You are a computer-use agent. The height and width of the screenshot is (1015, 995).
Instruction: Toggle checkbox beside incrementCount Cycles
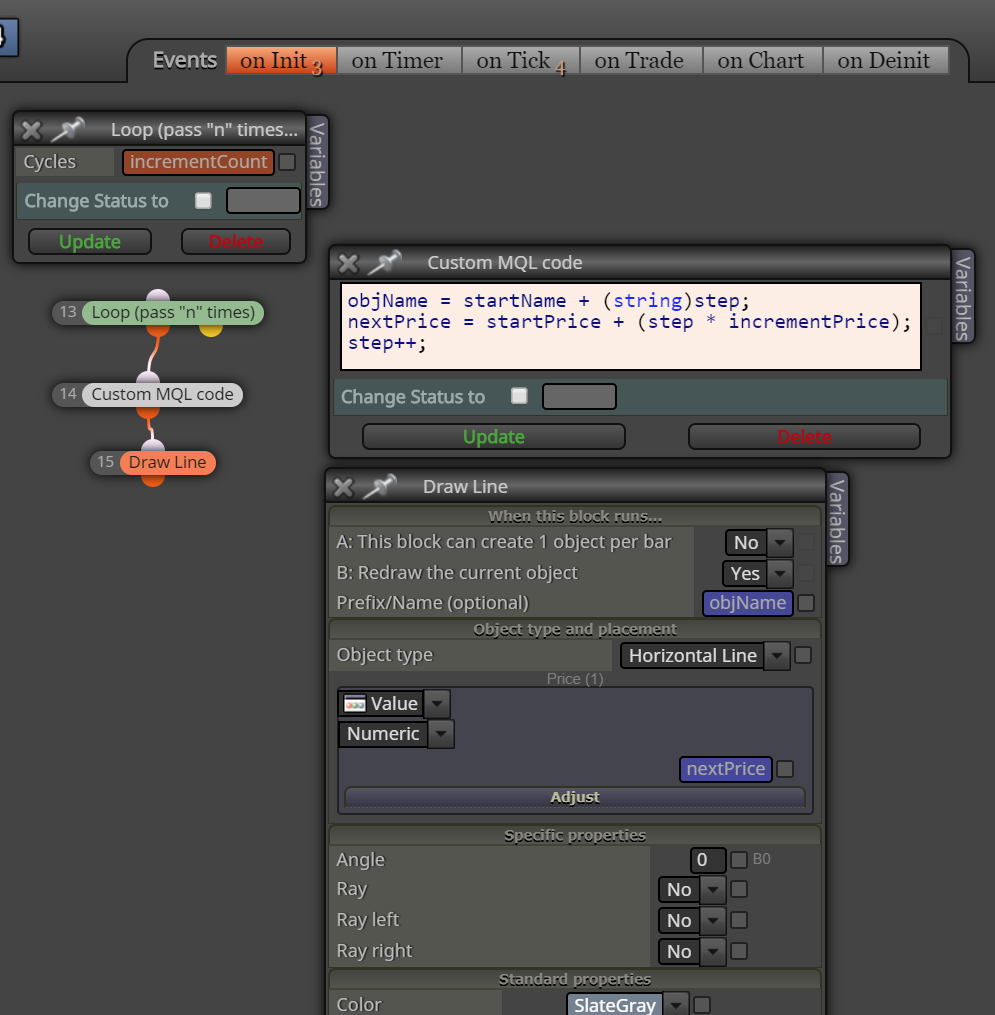click(287, 162)
